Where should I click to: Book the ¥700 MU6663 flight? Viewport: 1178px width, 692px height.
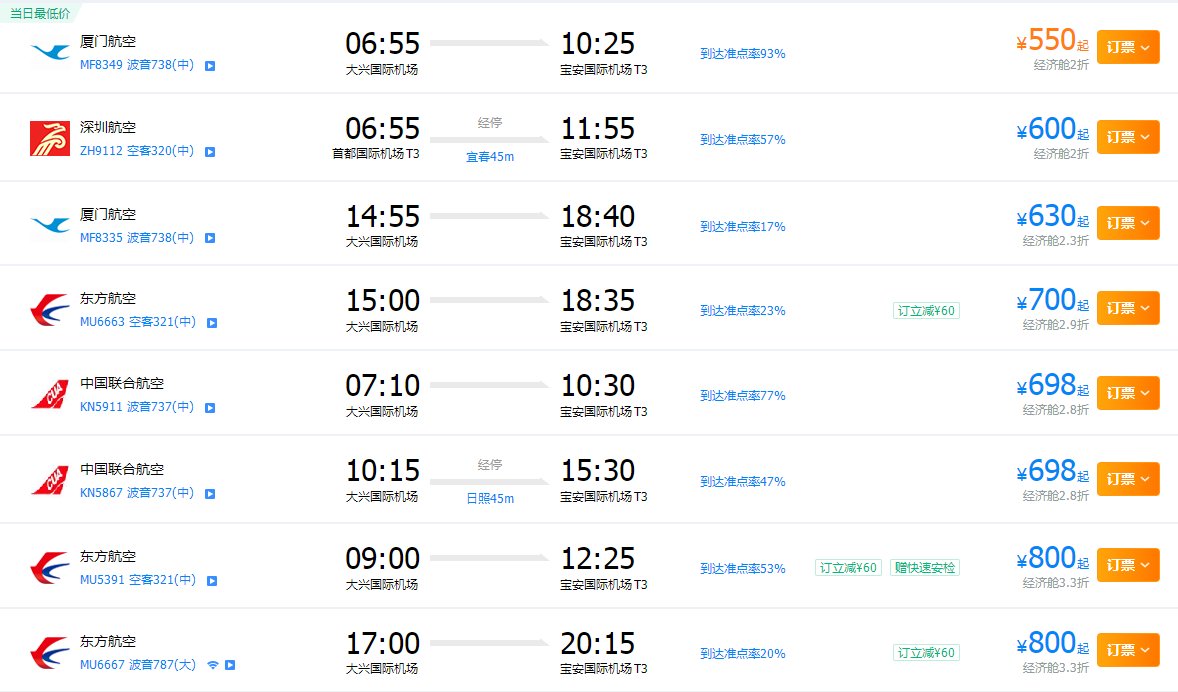coord(1128,308)
